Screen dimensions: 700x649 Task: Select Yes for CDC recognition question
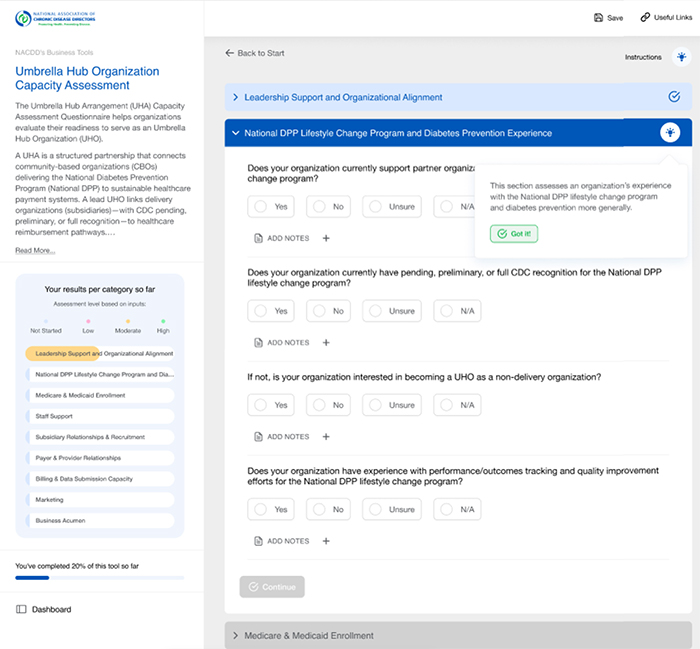click(x=271, y=311)
